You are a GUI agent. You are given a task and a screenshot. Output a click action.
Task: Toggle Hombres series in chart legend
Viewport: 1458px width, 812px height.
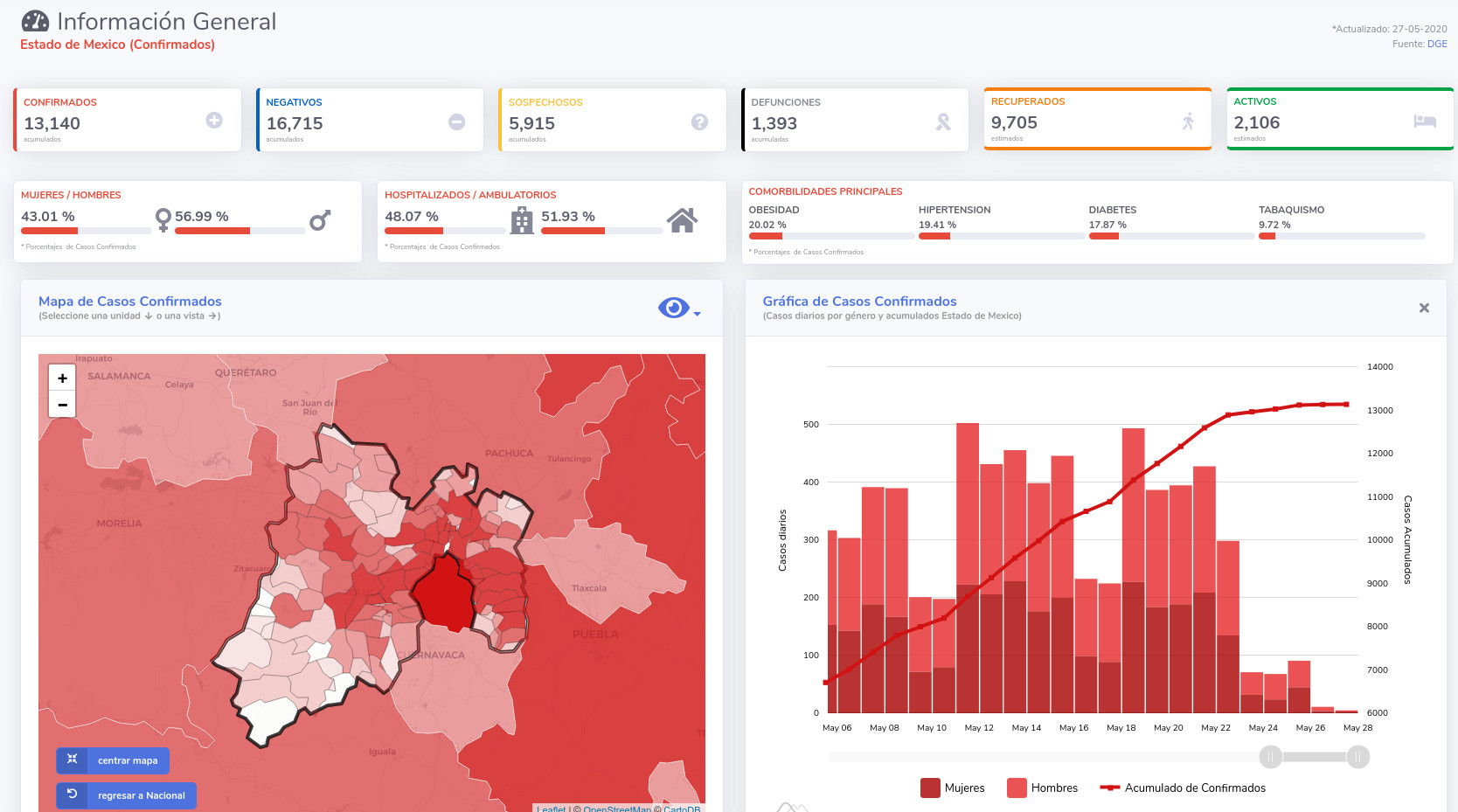click(x=1042, y=788)
